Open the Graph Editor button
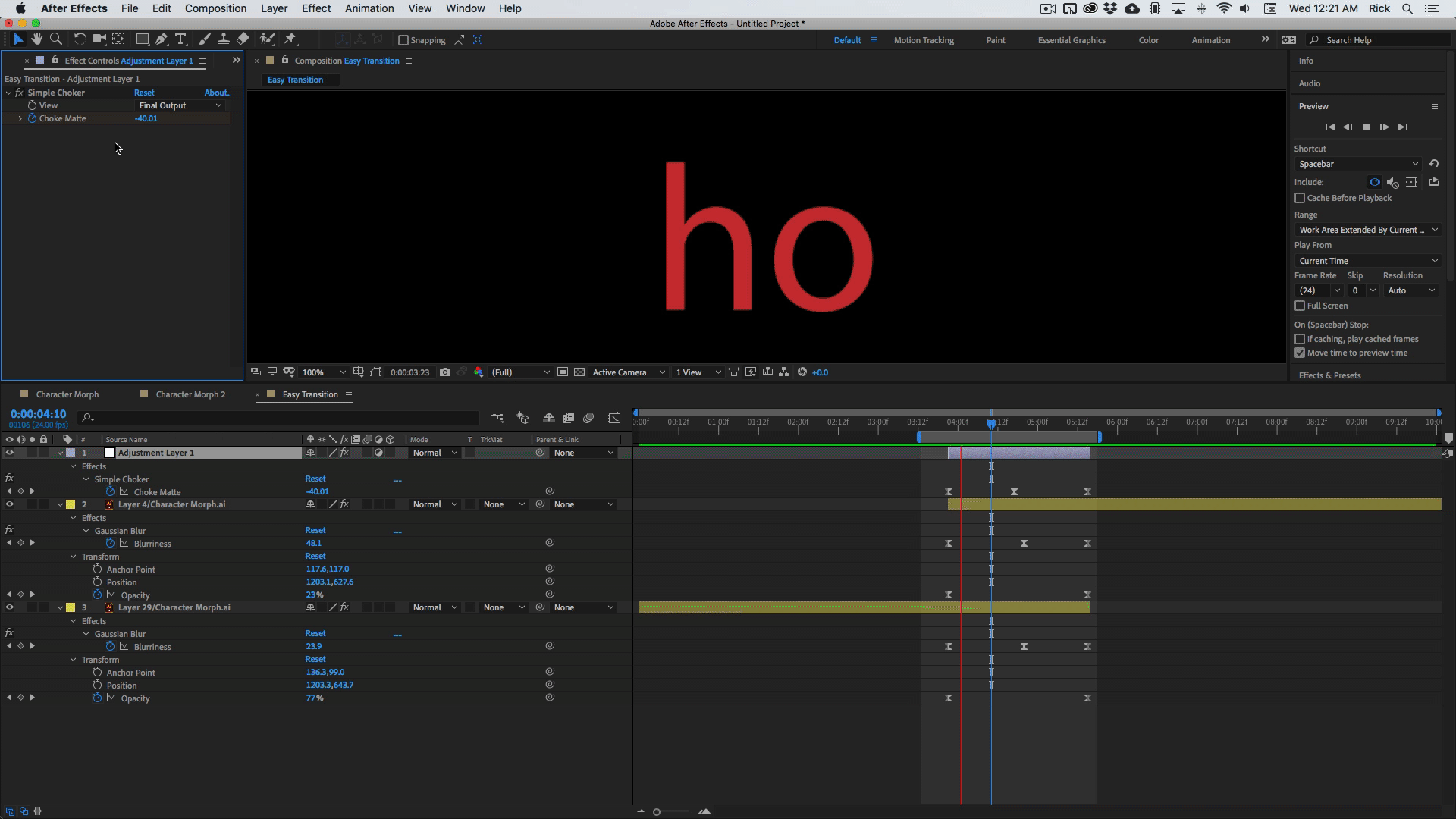 pos(614,418)
